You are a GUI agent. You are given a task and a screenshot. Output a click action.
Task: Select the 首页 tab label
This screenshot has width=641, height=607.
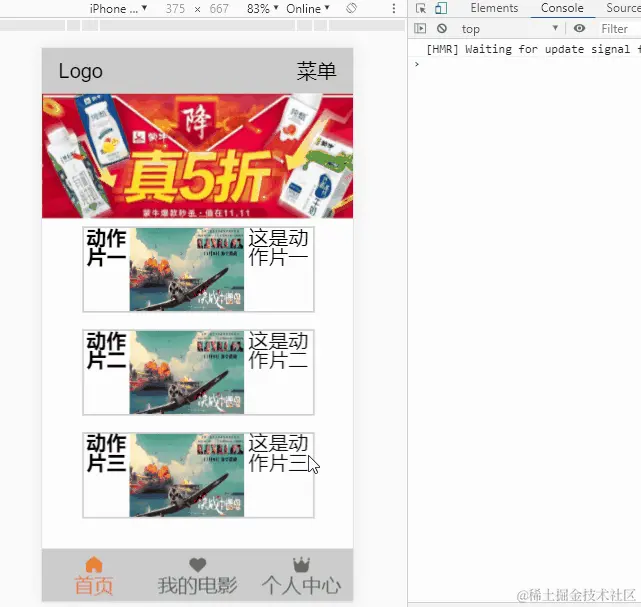pos(94,585)
